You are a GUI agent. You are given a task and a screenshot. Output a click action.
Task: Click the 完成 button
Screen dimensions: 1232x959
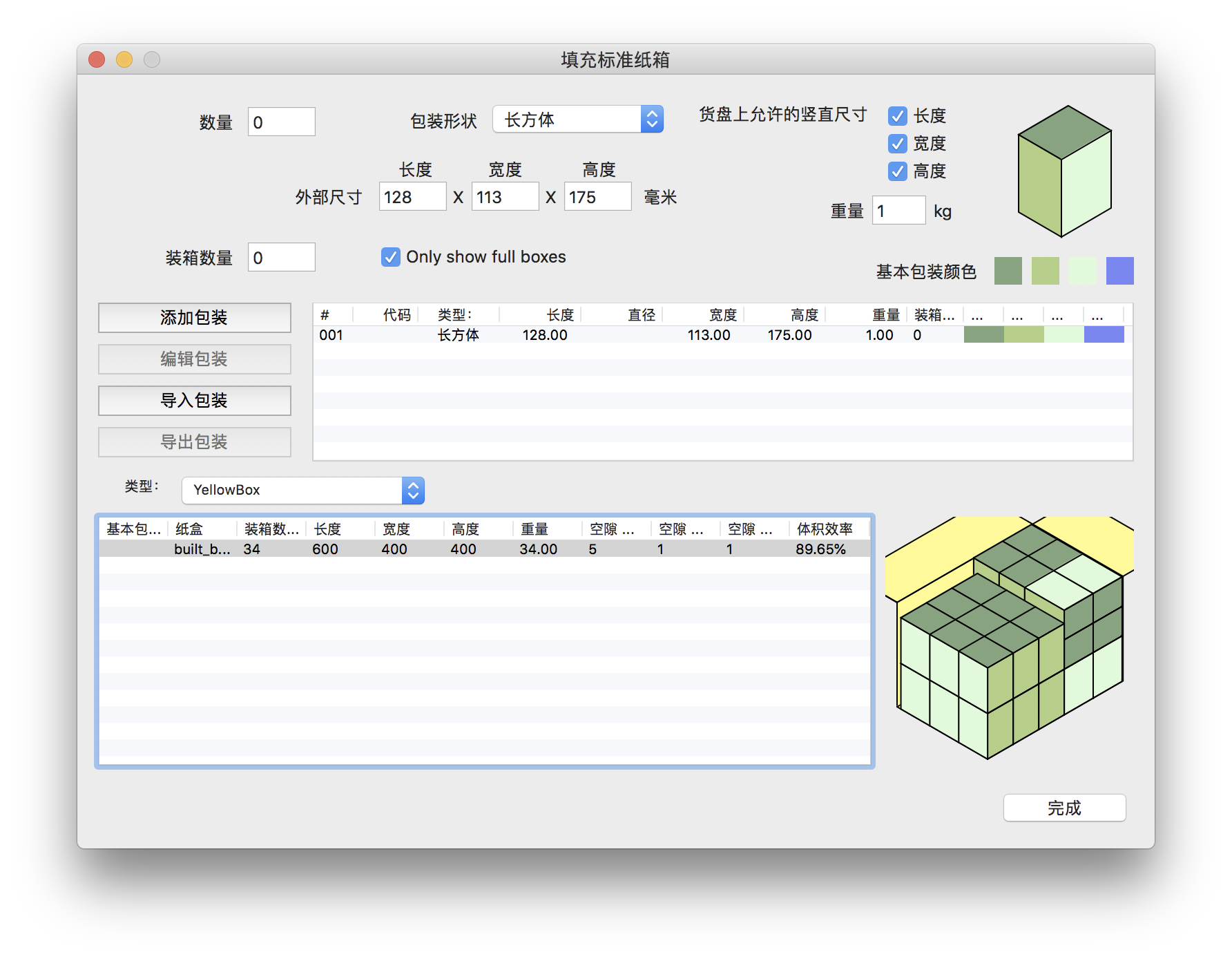(x=1064, y=808)
